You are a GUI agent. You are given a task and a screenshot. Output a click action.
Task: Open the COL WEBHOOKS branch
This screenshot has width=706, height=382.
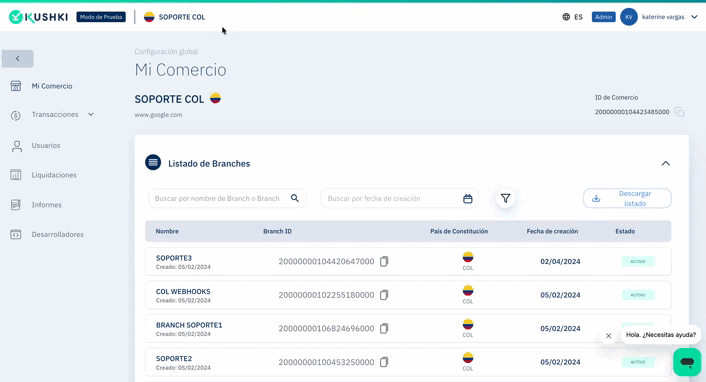(x=183, y=291)
